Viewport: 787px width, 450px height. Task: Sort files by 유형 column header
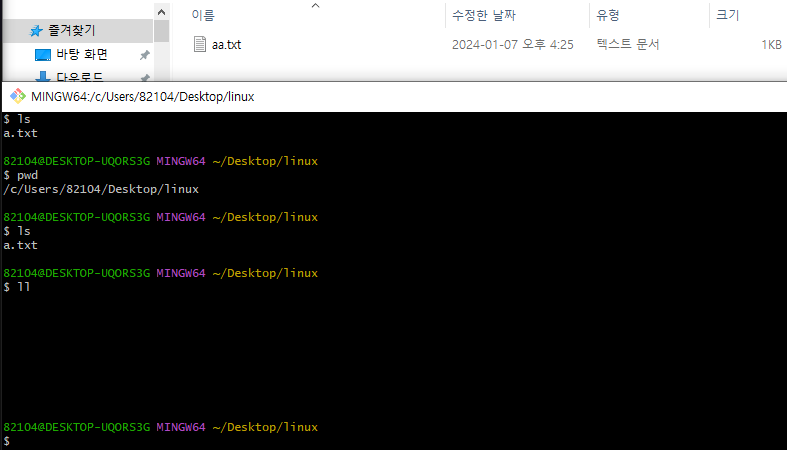(x=608, y=15)
